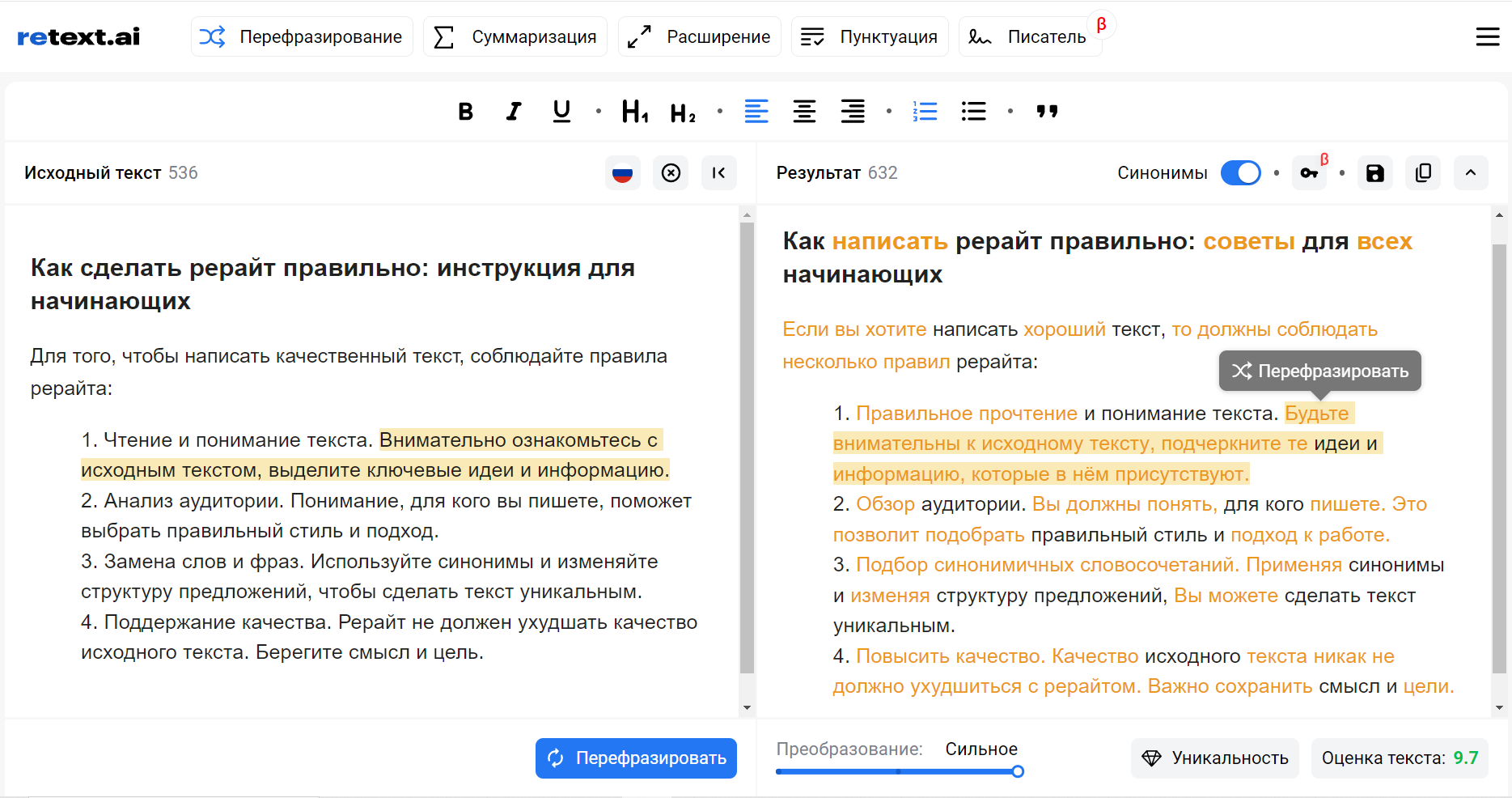Image resolution: width=1512 pixels, height=798 pixels.
Task: Insert a blockquote
Action: tap(1047, 112)
